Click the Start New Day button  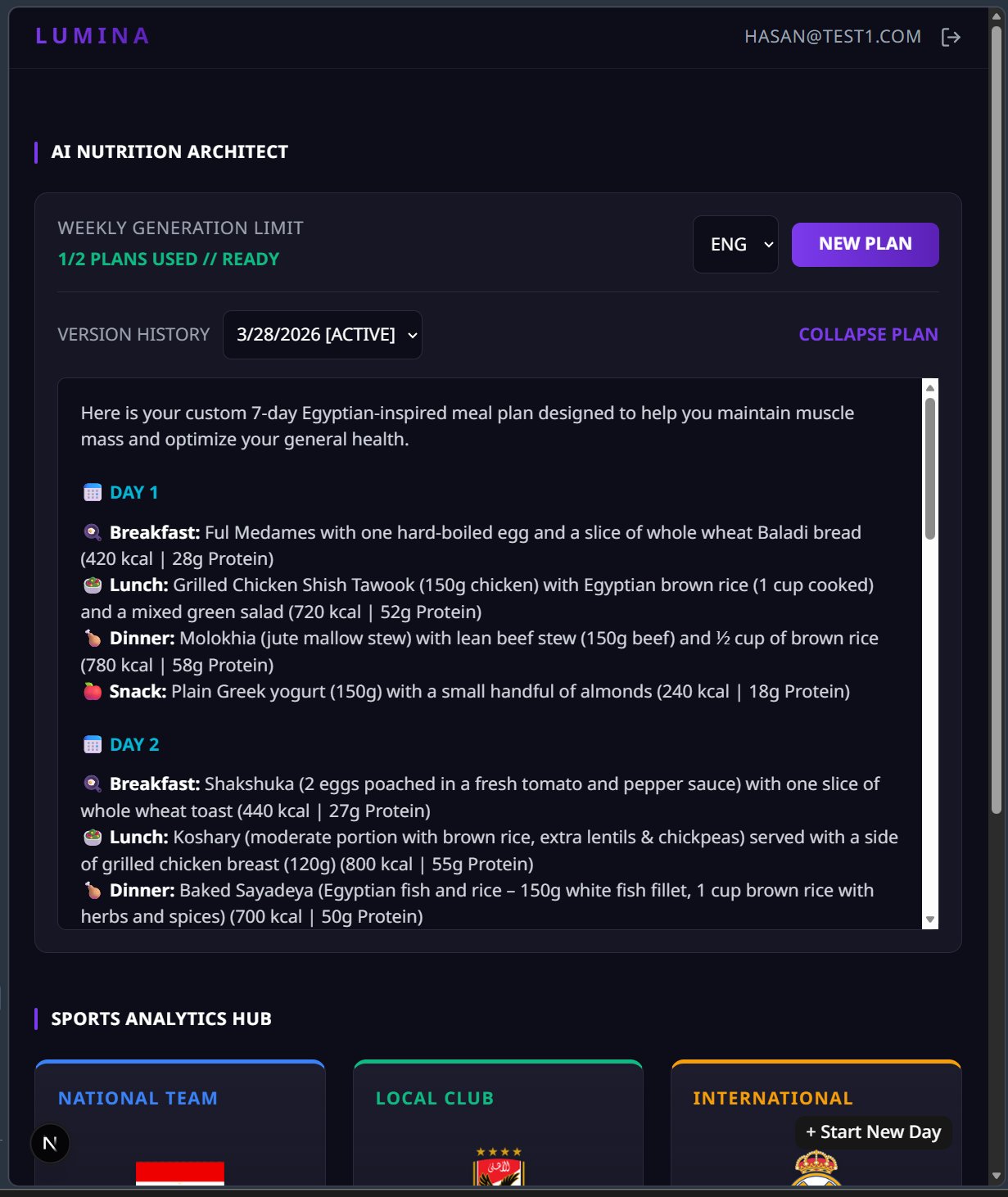pos(873,1132)
